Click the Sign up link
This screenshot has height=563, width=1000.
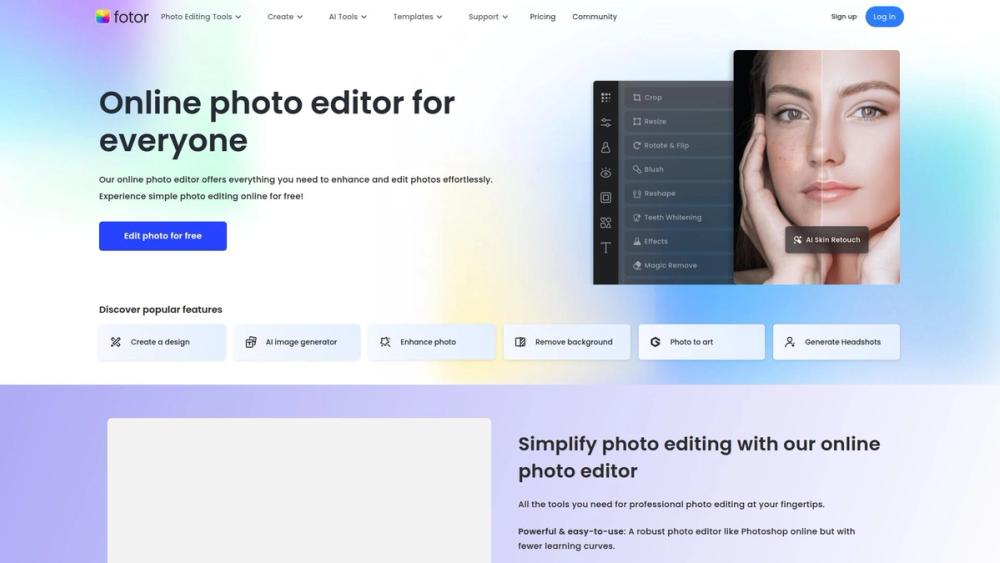click(844, 17)
